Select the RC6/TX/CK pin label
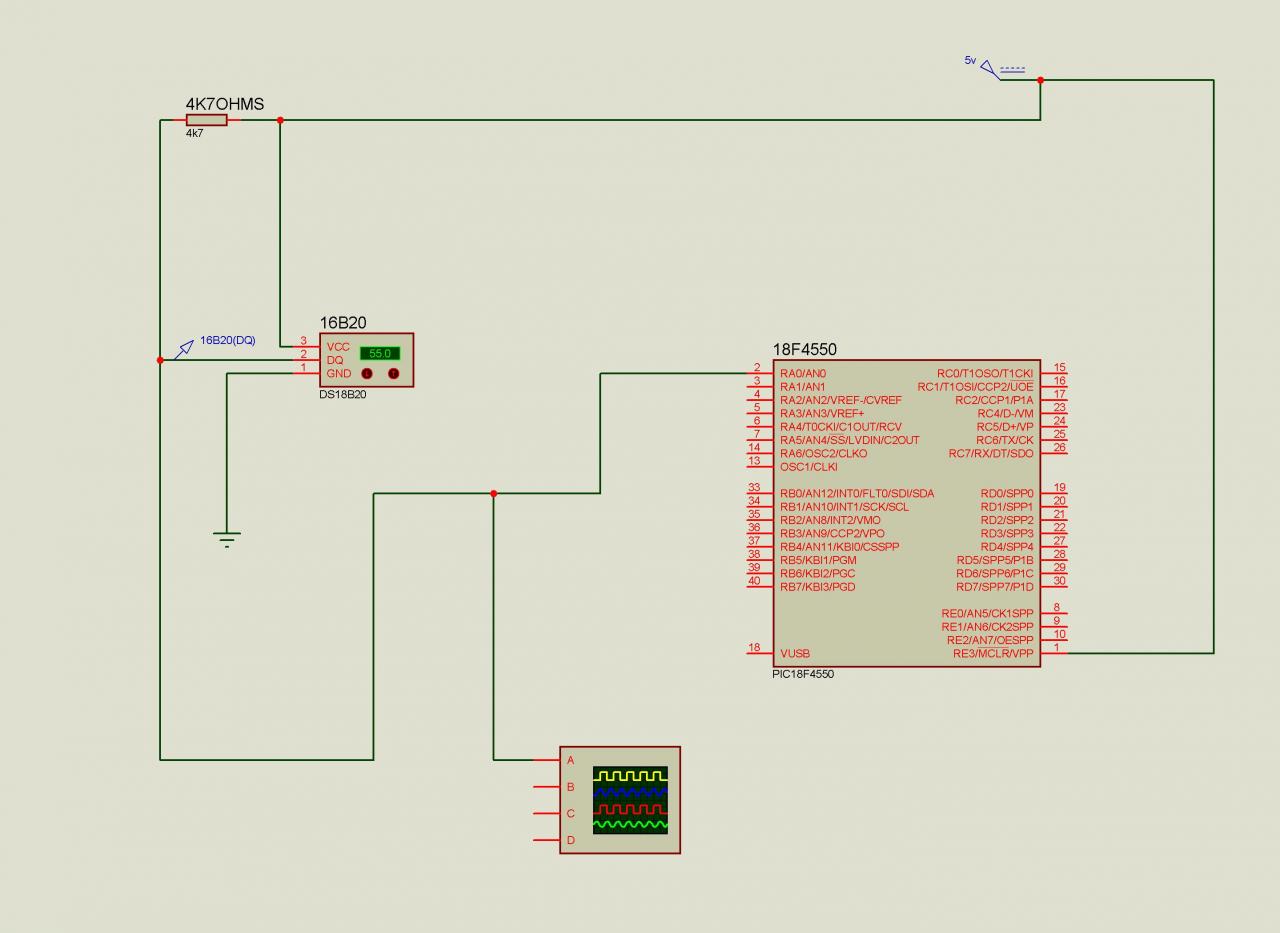 [x=1005, y=440]
